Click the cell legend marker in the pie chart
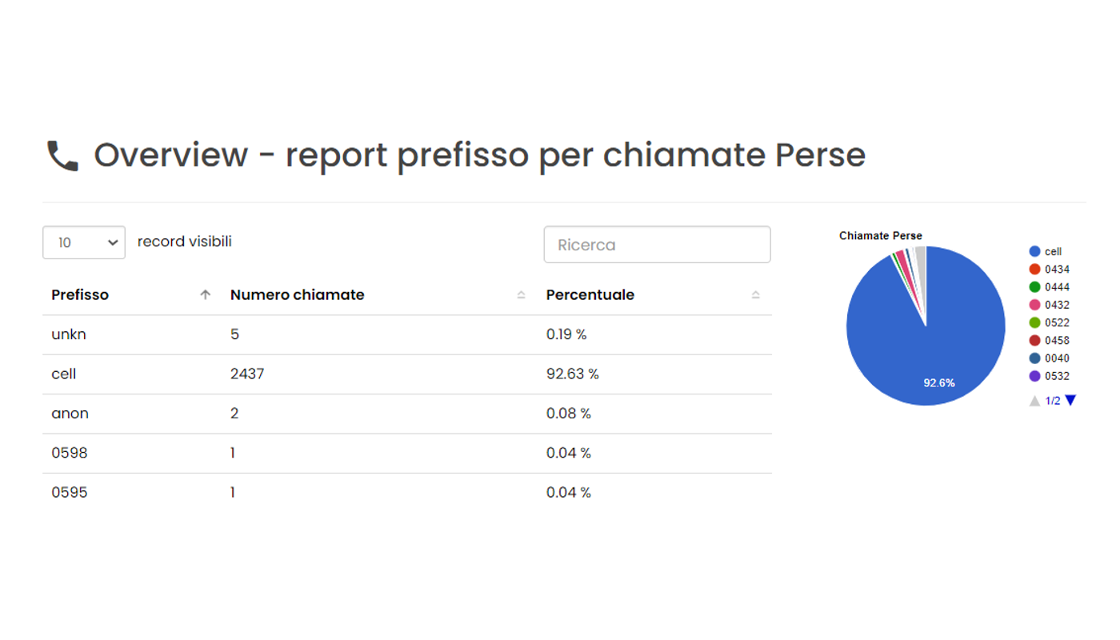The image size is (1120, 640). click(1033, 251)
